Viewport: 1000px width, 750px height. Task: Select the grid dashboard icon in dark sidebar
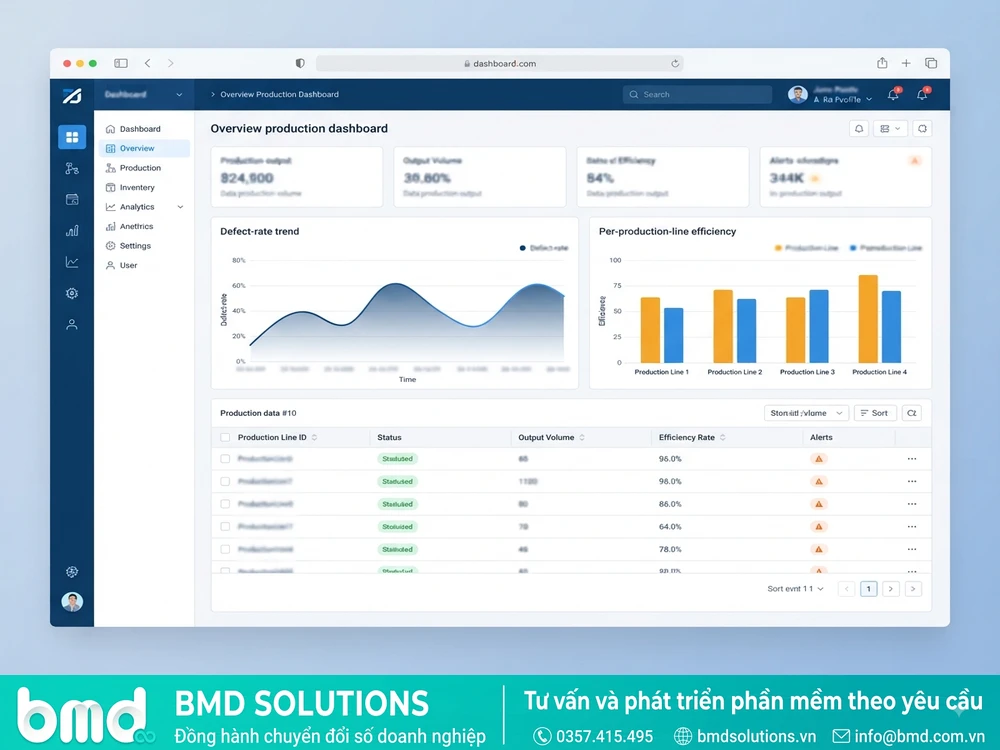click(72, 137)
